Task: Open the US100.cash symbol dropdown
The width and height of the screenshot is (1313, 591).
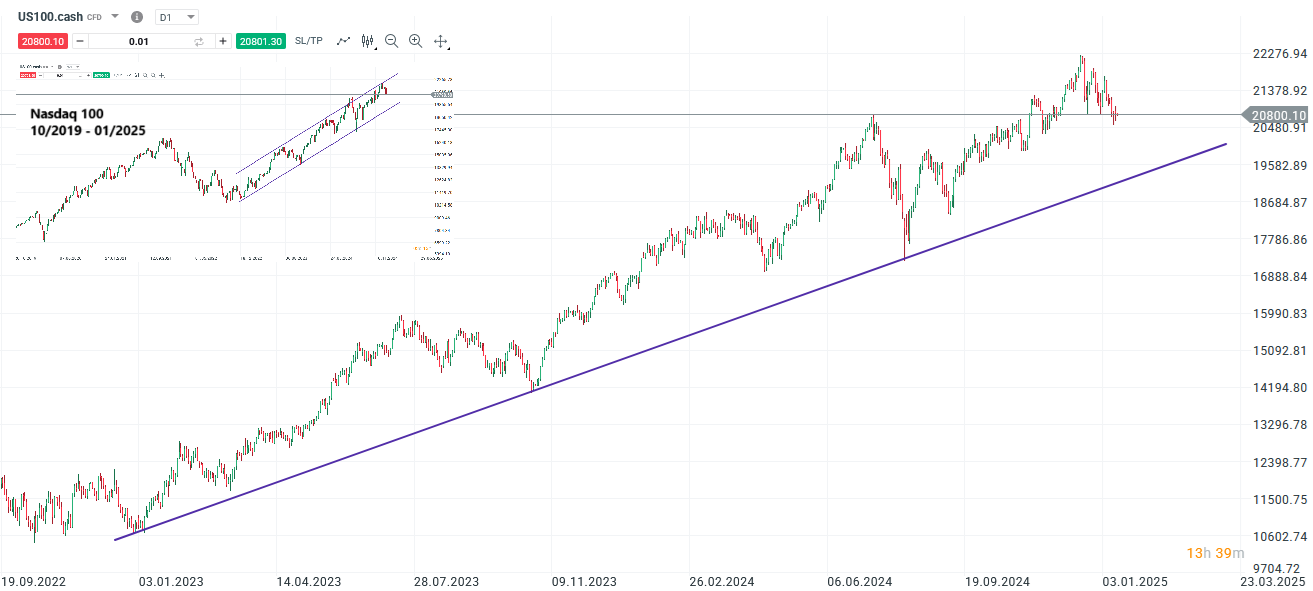Action: point(114,16)
